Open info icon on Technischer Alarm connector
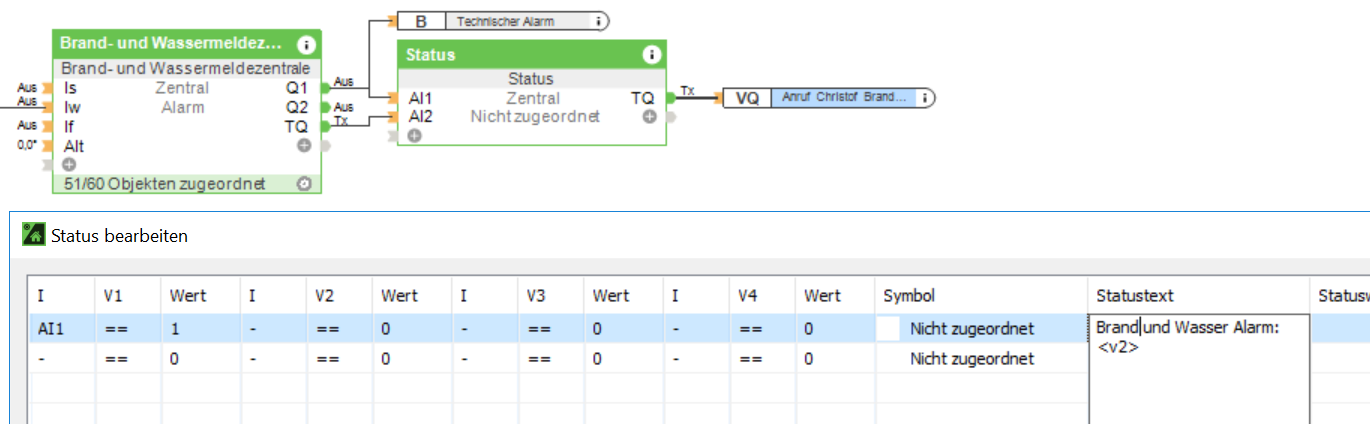The image size is (1370, 424). coord(598,21)
